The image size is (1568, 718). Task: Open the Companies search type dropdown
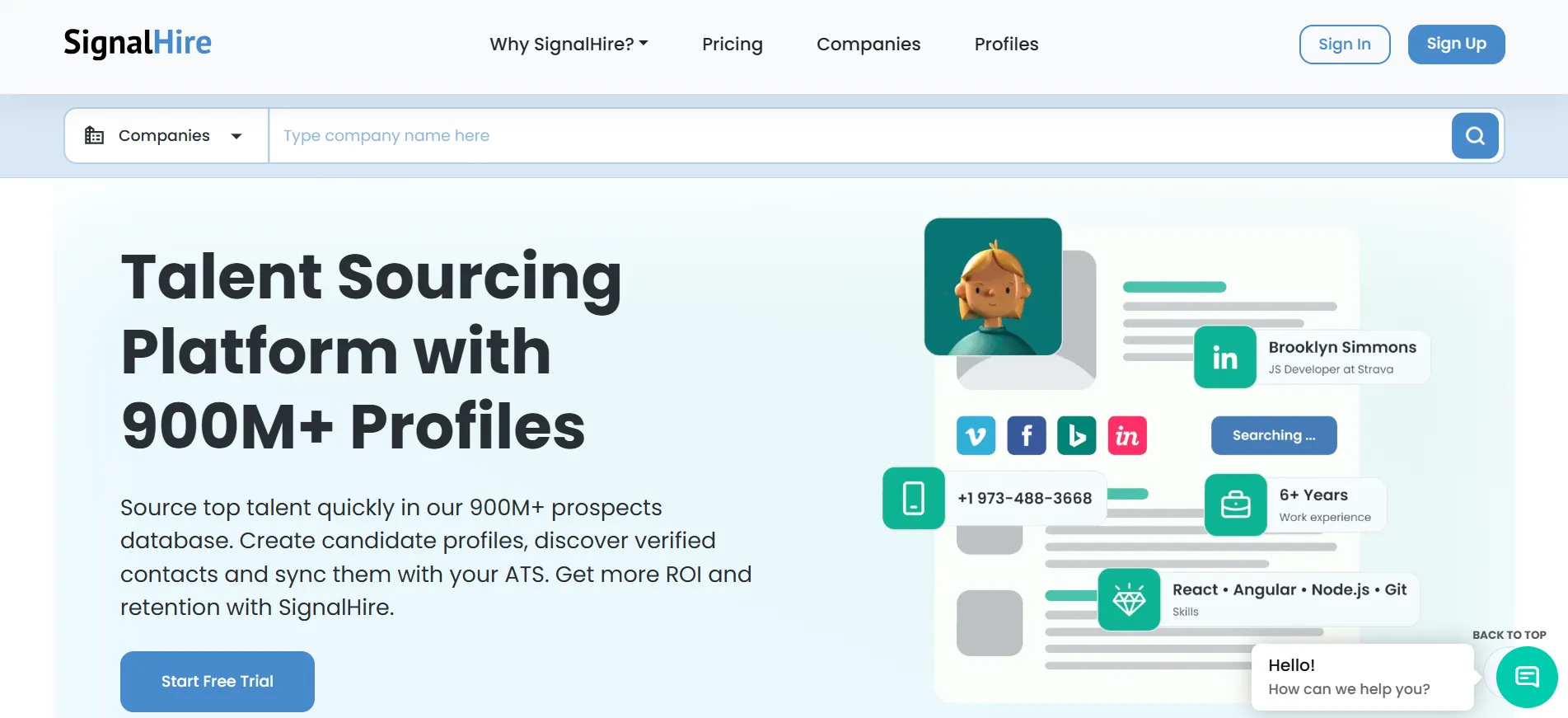click(166, 135)
